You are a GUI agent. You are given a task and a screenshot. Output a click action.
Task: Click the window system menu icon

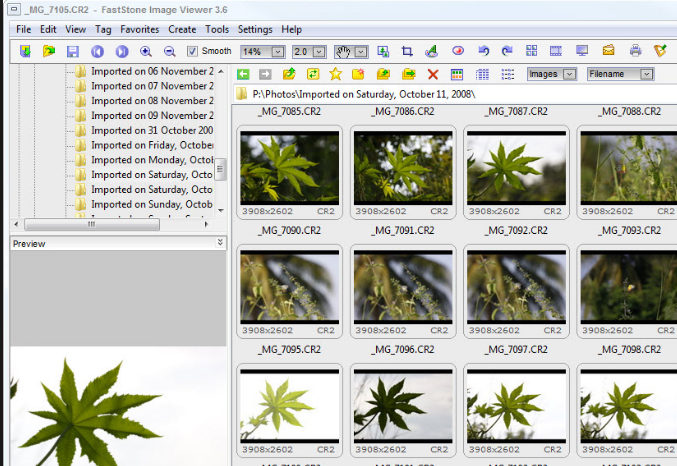14,9
